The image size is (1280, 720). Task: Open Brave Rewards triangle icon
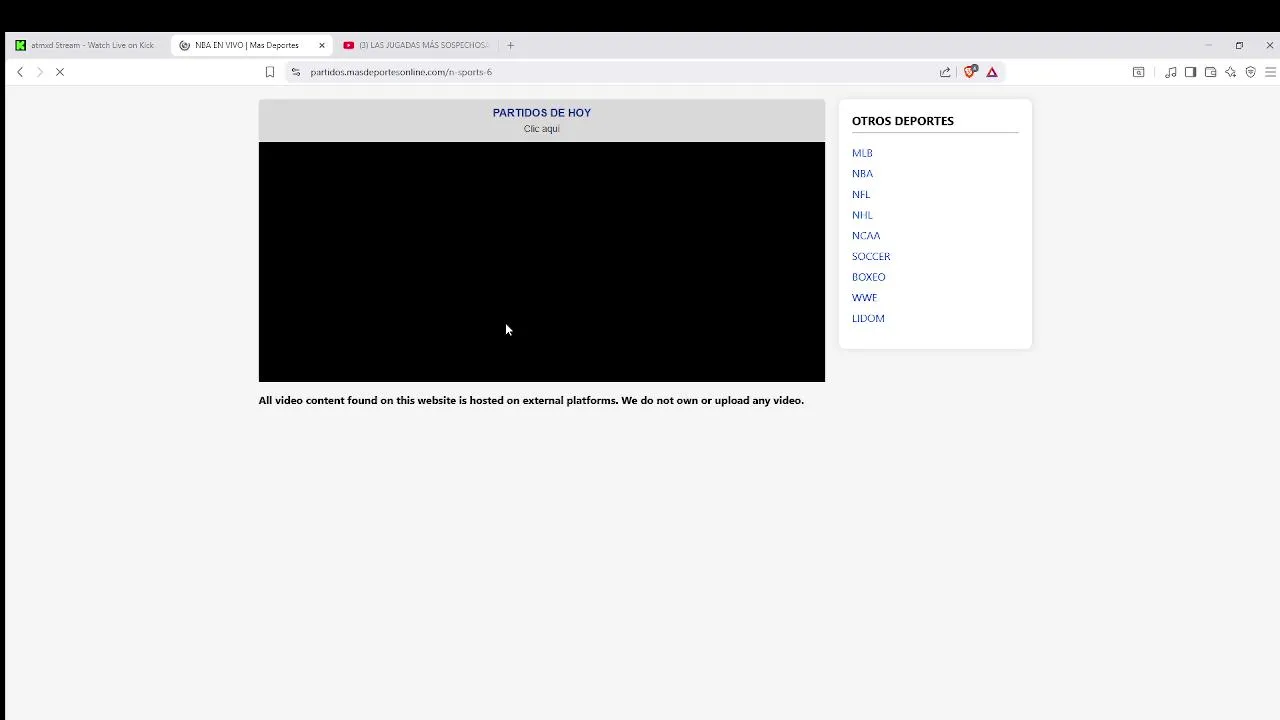(x=992, y=72)
